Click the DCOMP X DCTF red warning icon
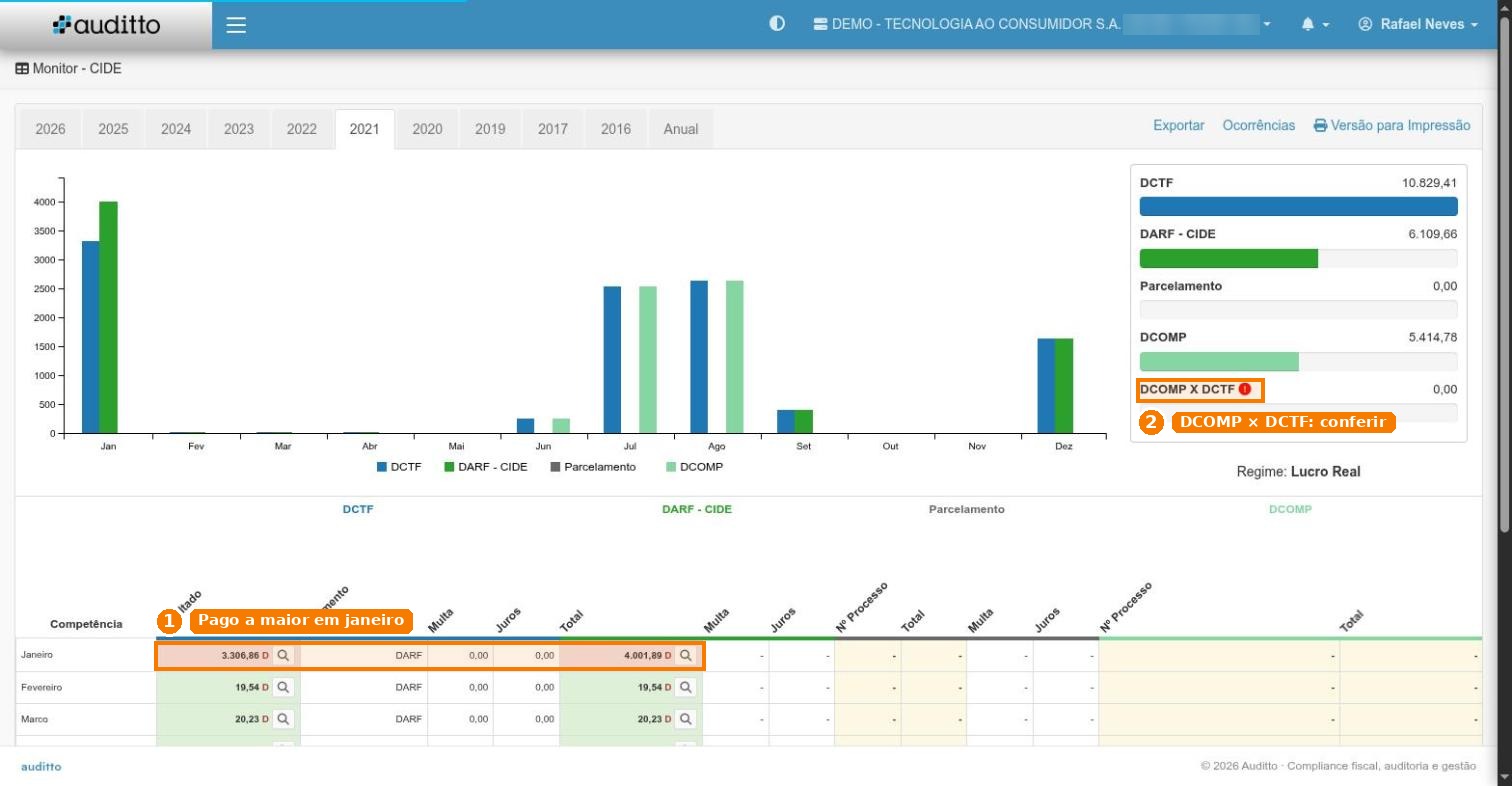Screen dimensions: 1512x786 (1245, 389)
